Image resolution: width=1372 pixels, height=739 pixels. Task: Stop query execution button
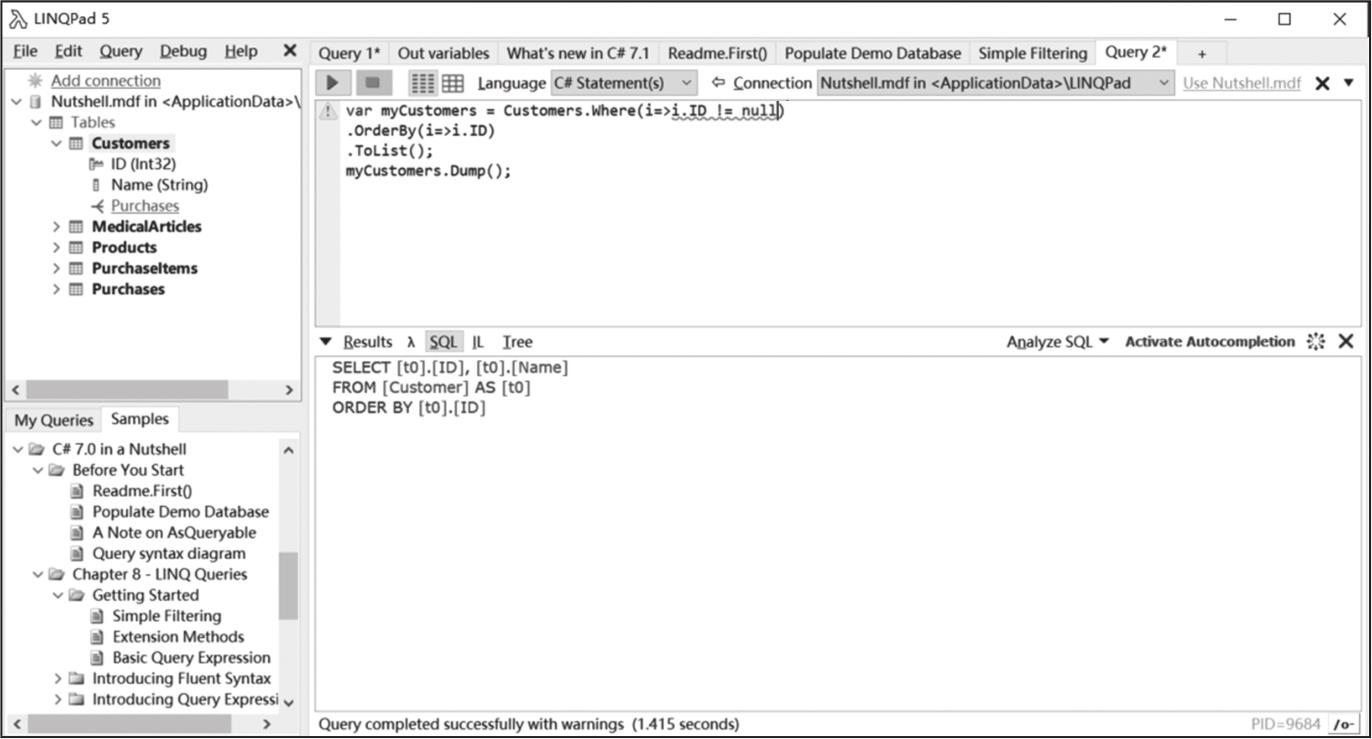(374, 83)
